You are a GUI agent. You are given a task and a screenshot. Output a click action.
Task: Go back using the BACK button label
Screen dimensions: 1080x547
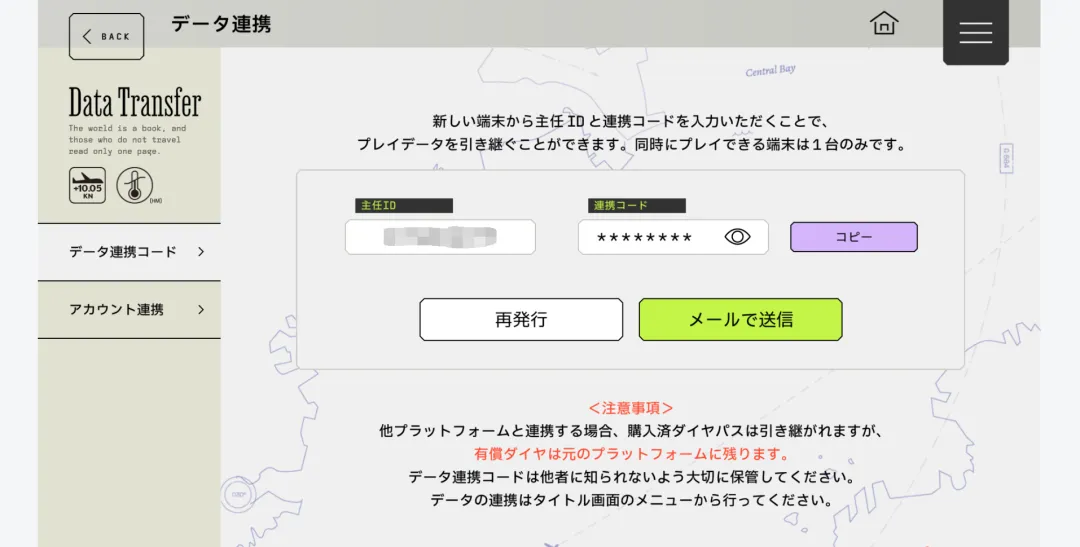pyautogui.click(x=116, y=37)
